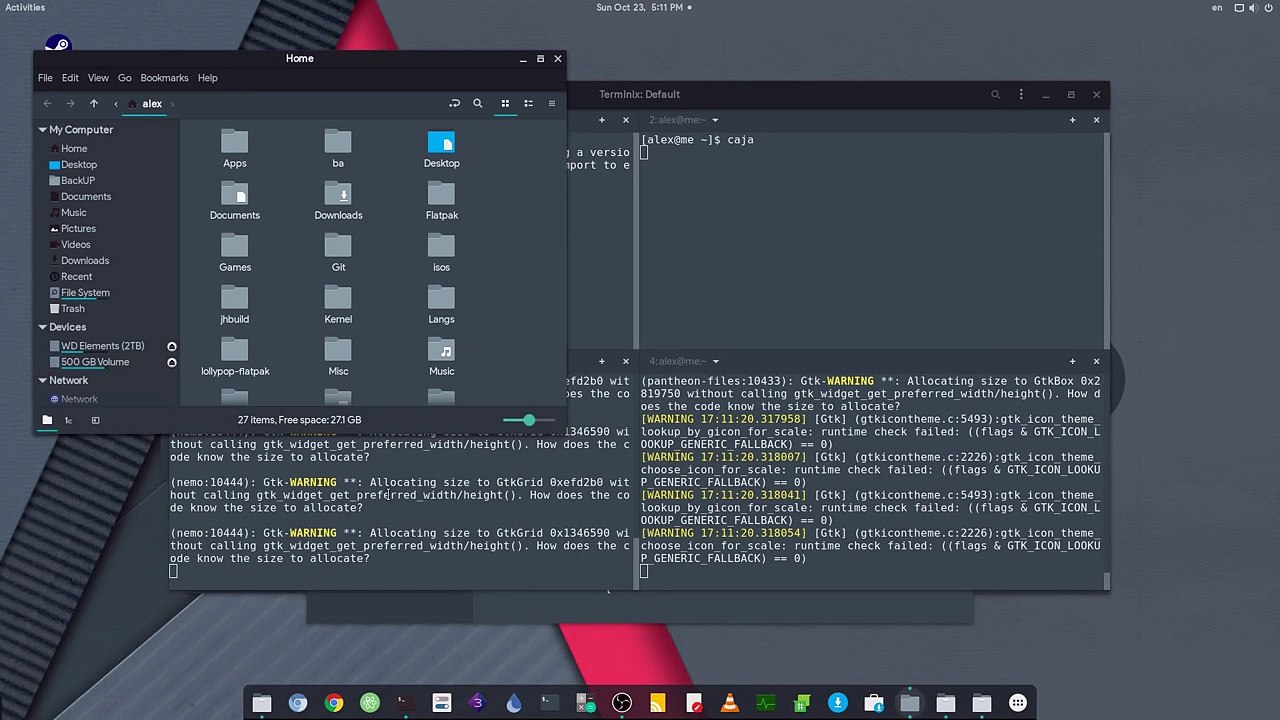Collapse the Network sidebar section
The image size is (1280, 720).
point(42,380)
